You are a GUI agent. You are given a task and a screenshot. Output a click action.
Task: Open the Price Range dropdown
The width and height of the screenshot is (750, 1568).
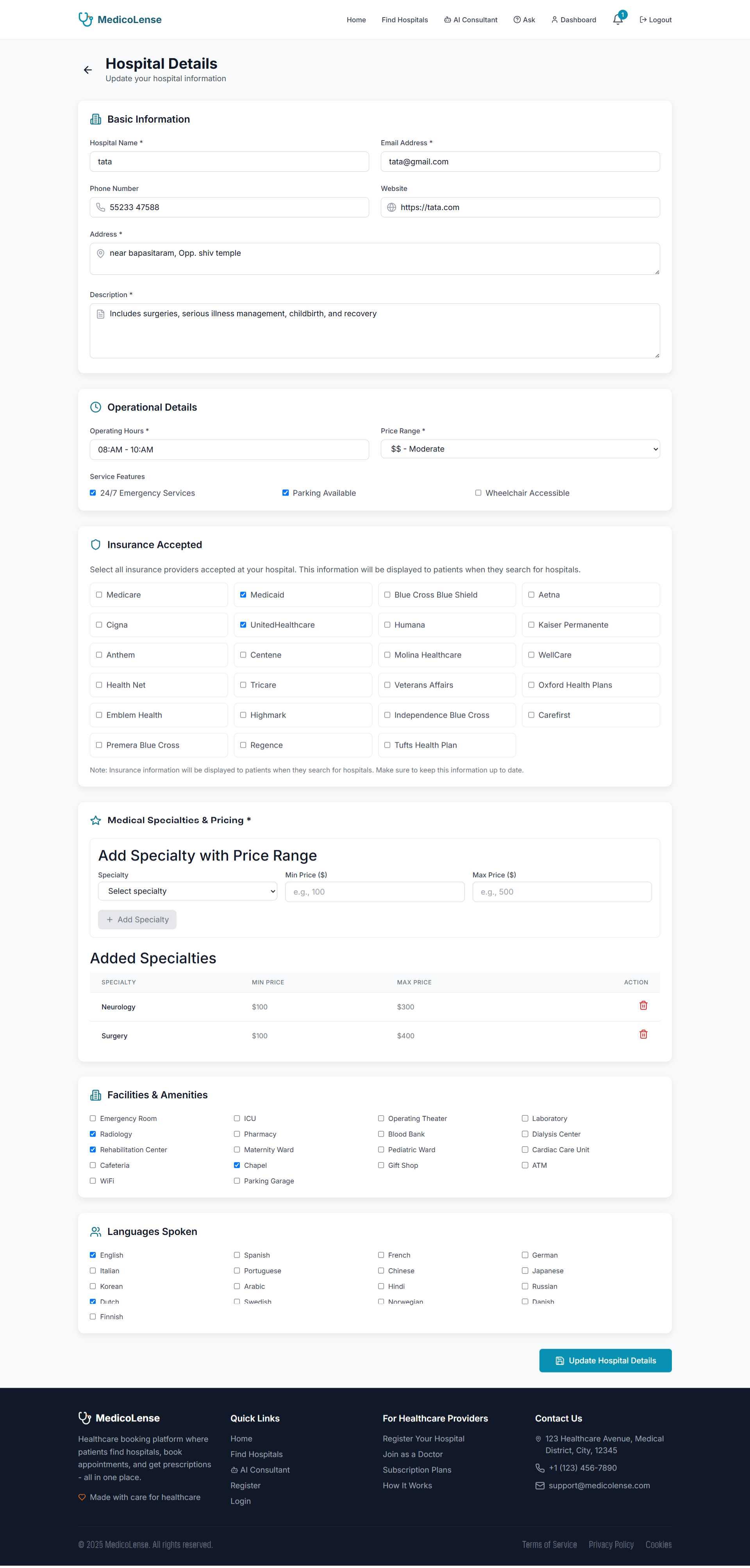520,449
